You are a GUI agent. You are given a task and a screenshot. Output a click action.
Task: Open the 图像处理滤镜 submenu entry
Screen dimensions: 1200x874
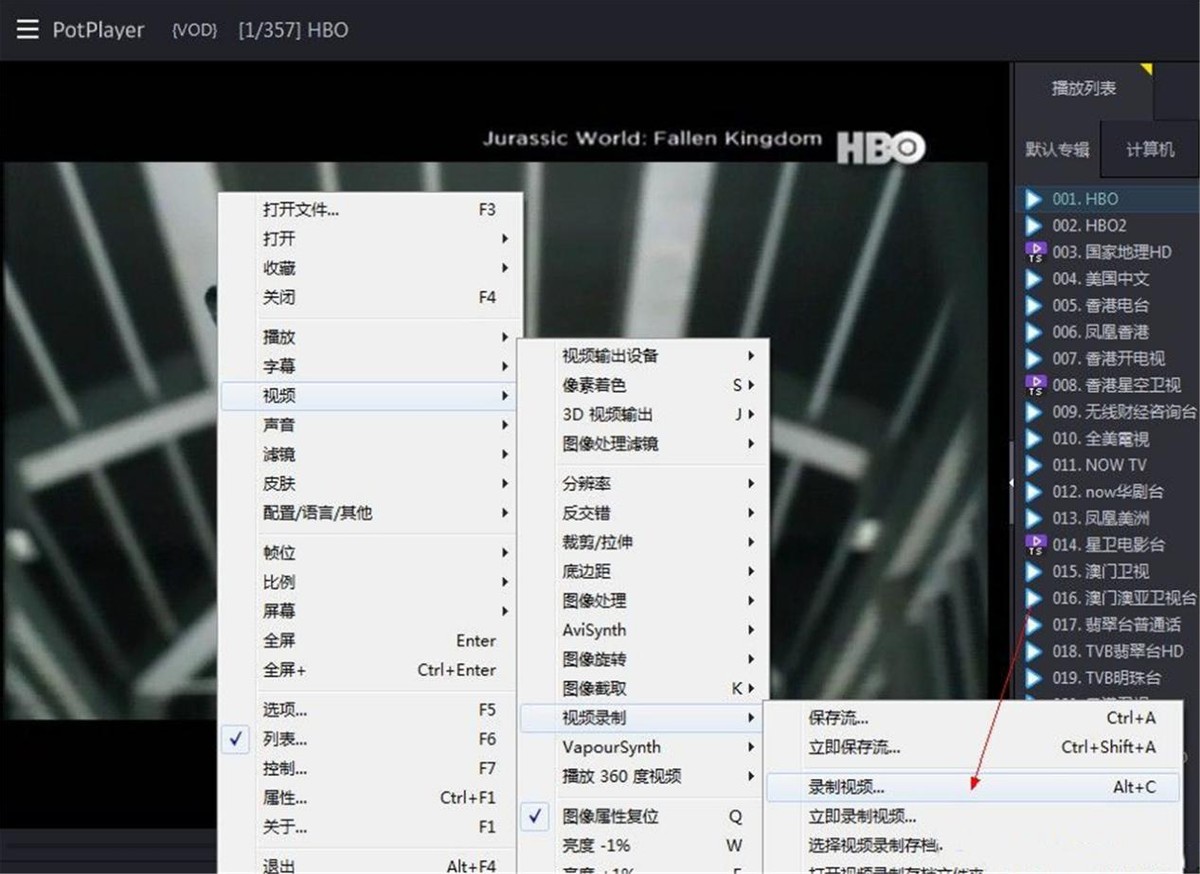(644, 443)
